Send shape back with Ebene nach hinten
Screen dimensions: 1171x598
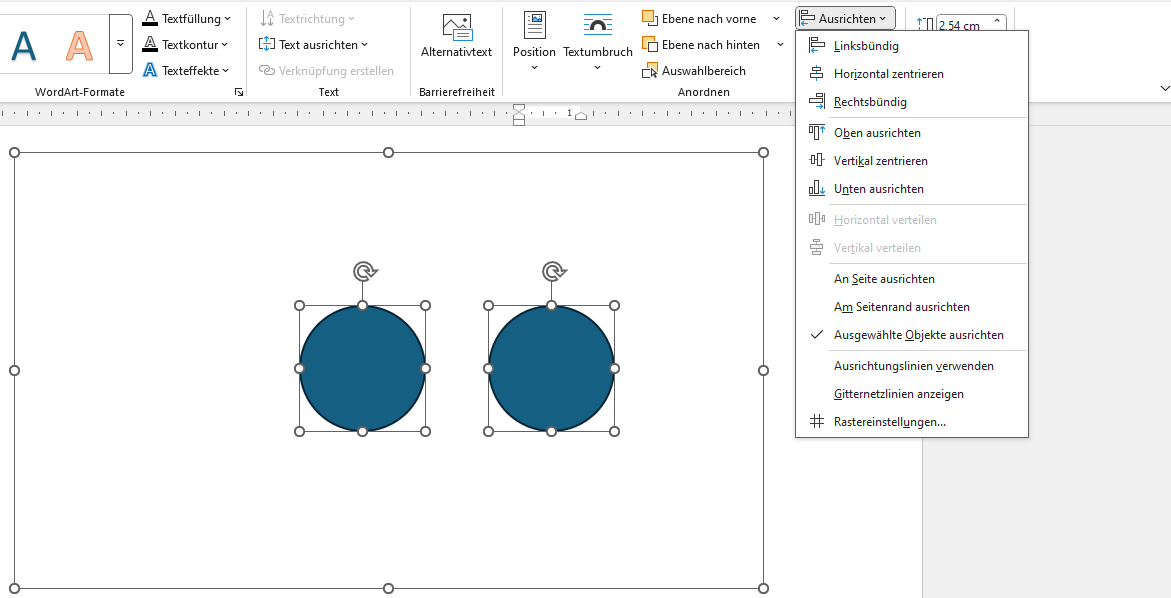pos(701,45)
